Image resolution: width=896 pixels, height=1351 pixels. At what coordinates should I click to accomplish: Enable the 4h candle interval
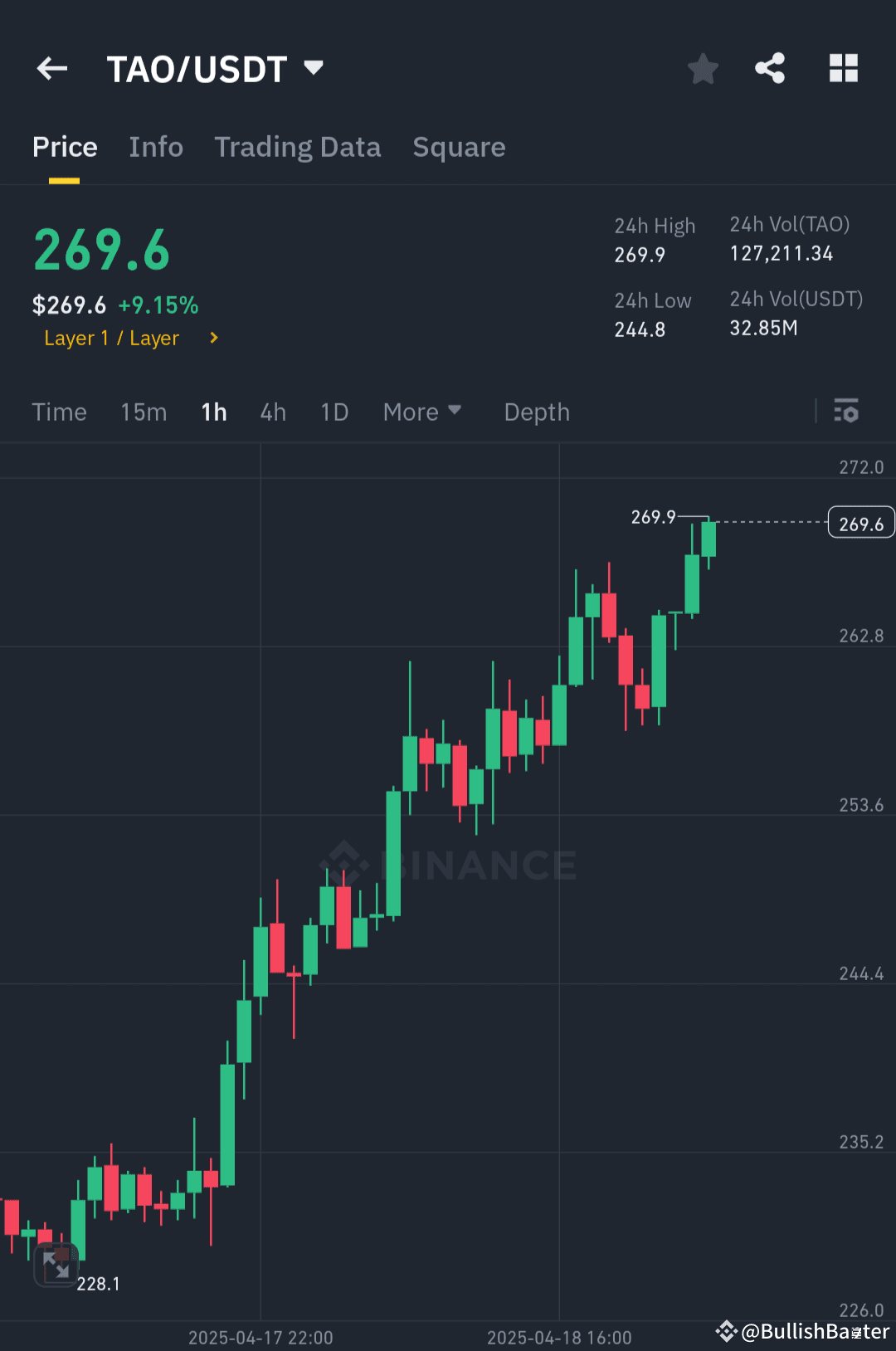click(x=272, y=412)
